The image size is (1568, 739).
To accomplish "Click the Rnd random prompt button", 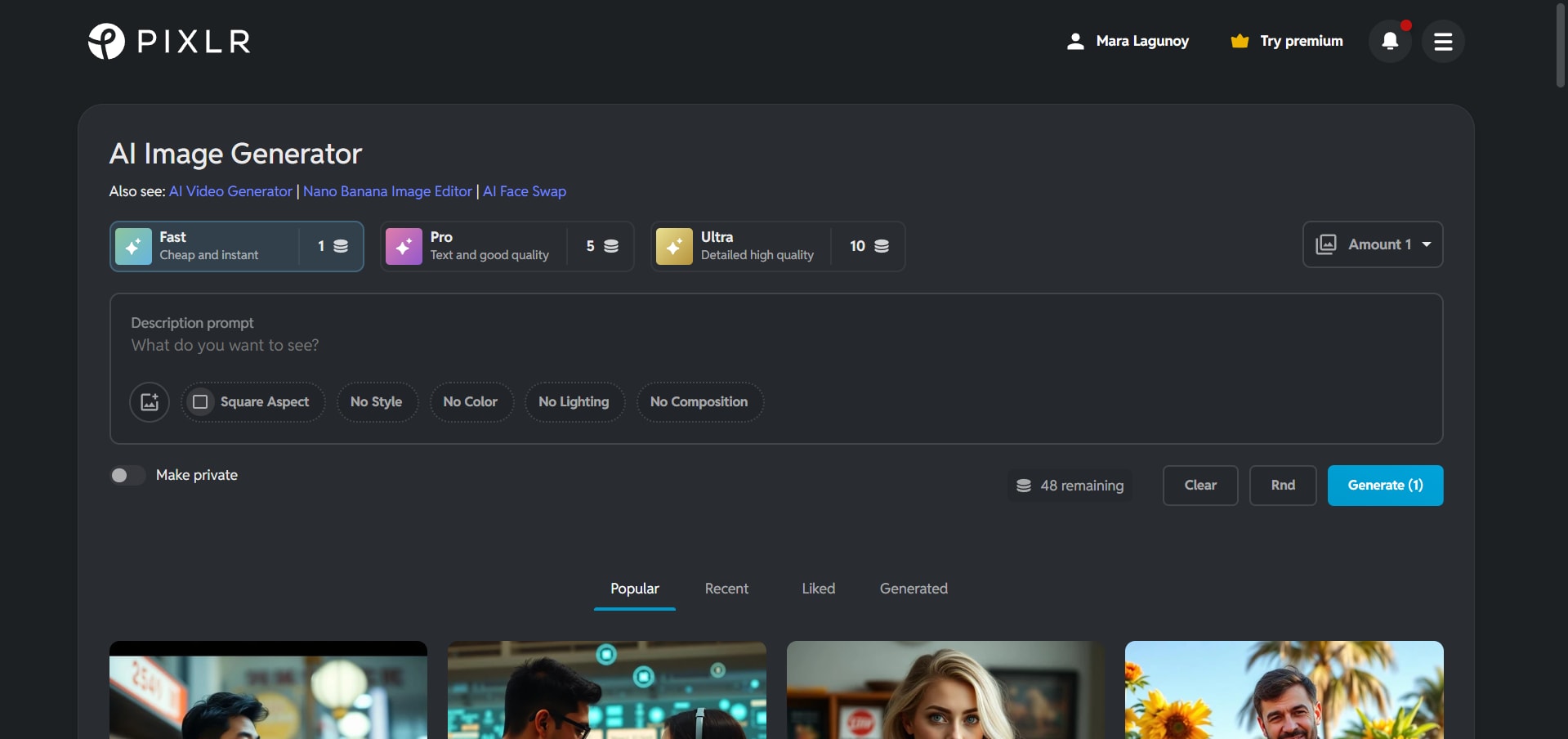I will pos(1283,486).
